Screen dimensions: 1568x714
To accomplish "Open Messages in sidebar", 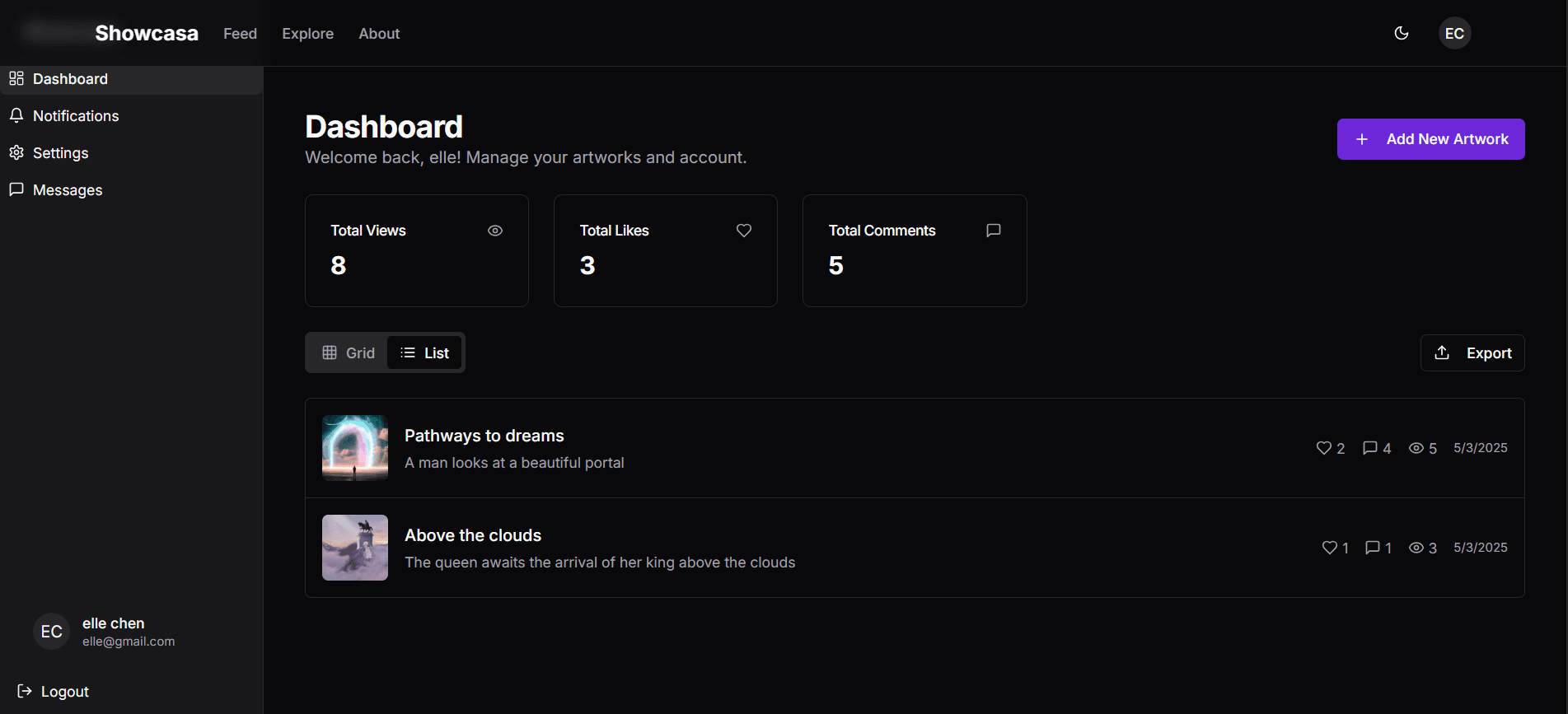I will (x=132, y=190).
